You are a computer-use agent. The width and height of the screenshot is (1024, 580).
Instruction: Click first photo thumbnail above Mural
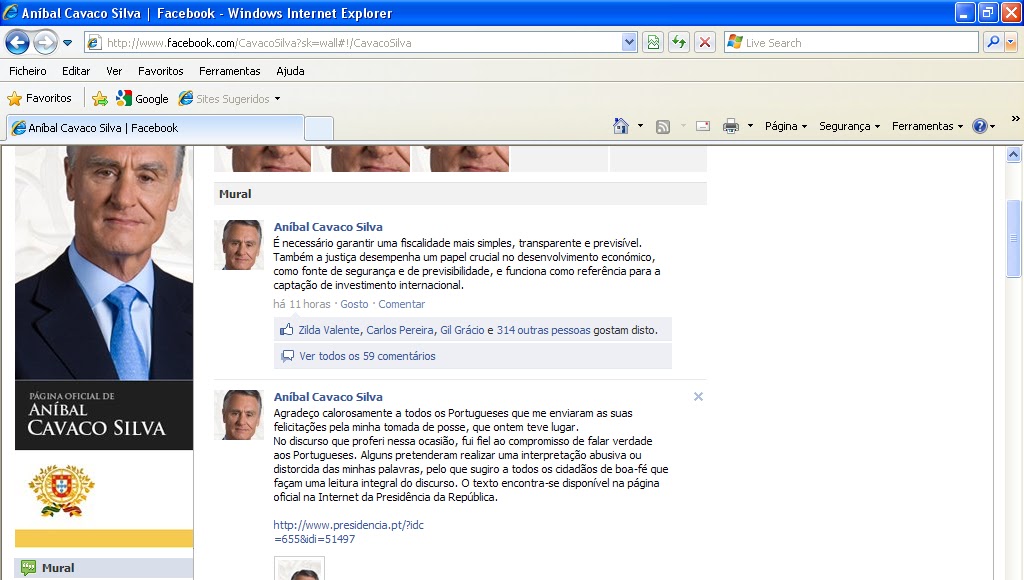pyautogui.click(x=263, y=159)
